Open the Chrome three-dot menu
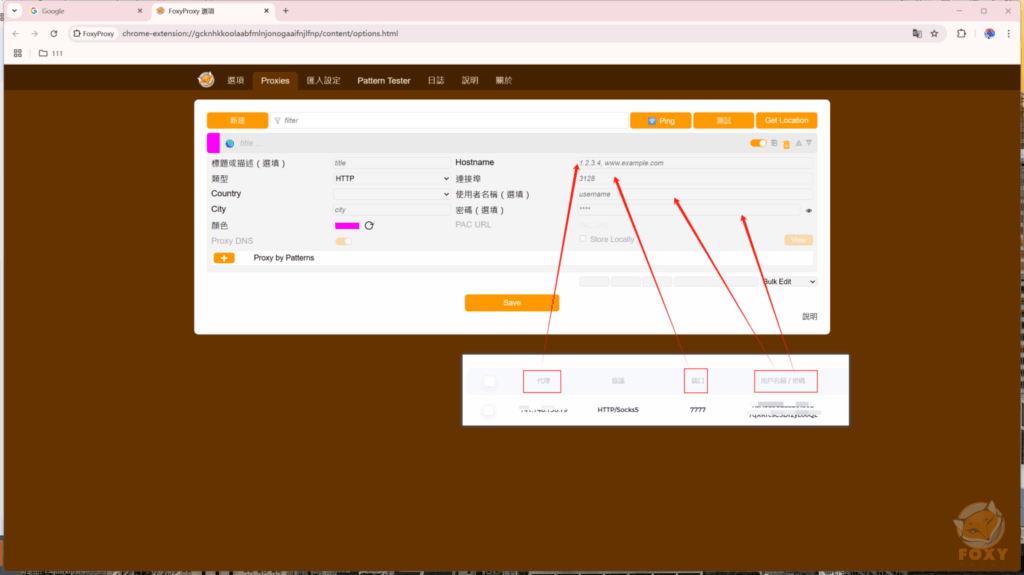1024x575 pixels. tap(1008, 33)
